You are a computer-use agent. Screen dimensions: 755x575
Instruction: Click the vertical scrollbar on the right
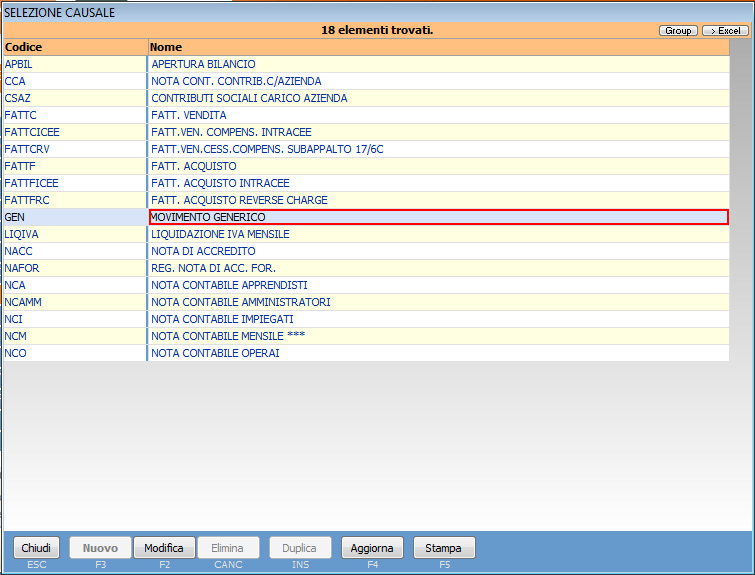click(x=741, y=200)
